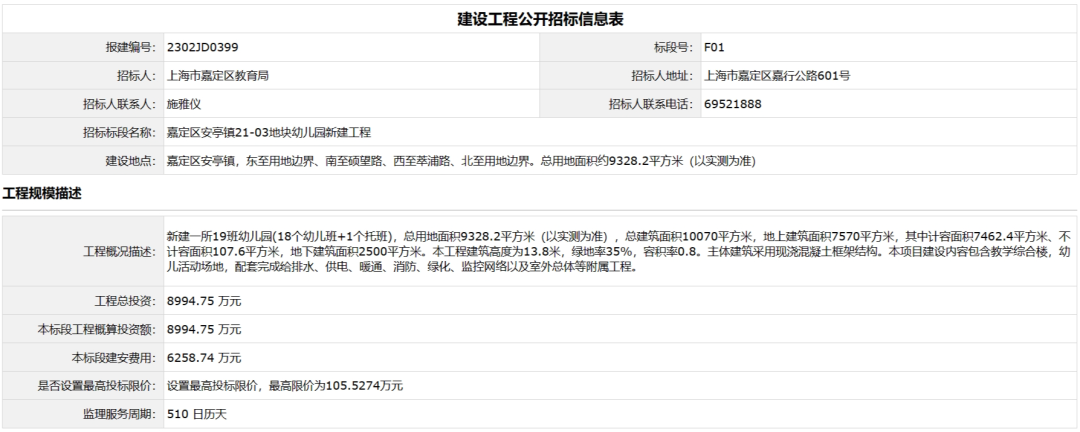Click the 建设地点 label
The height and width of the screenshot is (432, 1080).
[x=132, y=161]
